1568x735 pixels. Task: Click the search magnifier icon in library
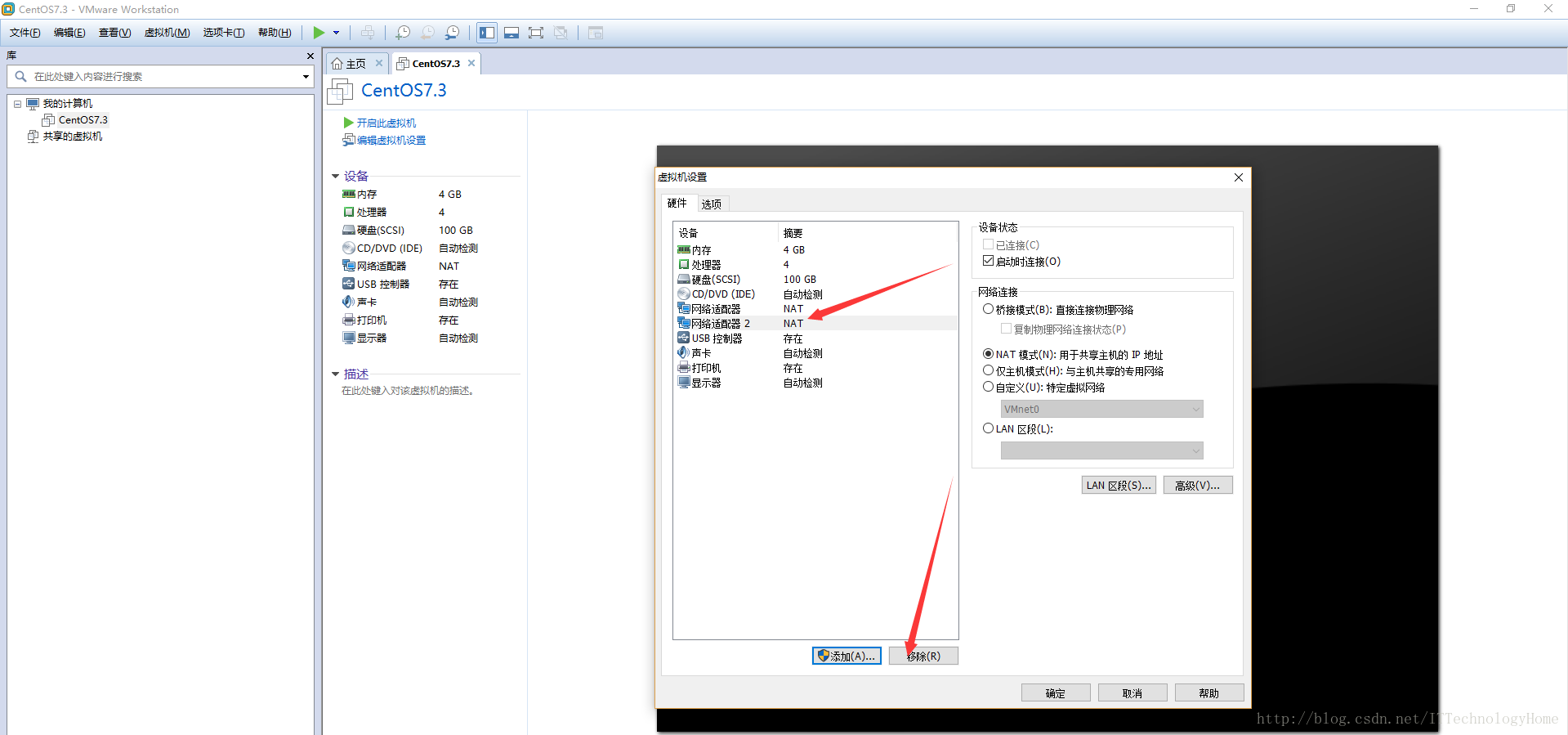tap(21, 76)
